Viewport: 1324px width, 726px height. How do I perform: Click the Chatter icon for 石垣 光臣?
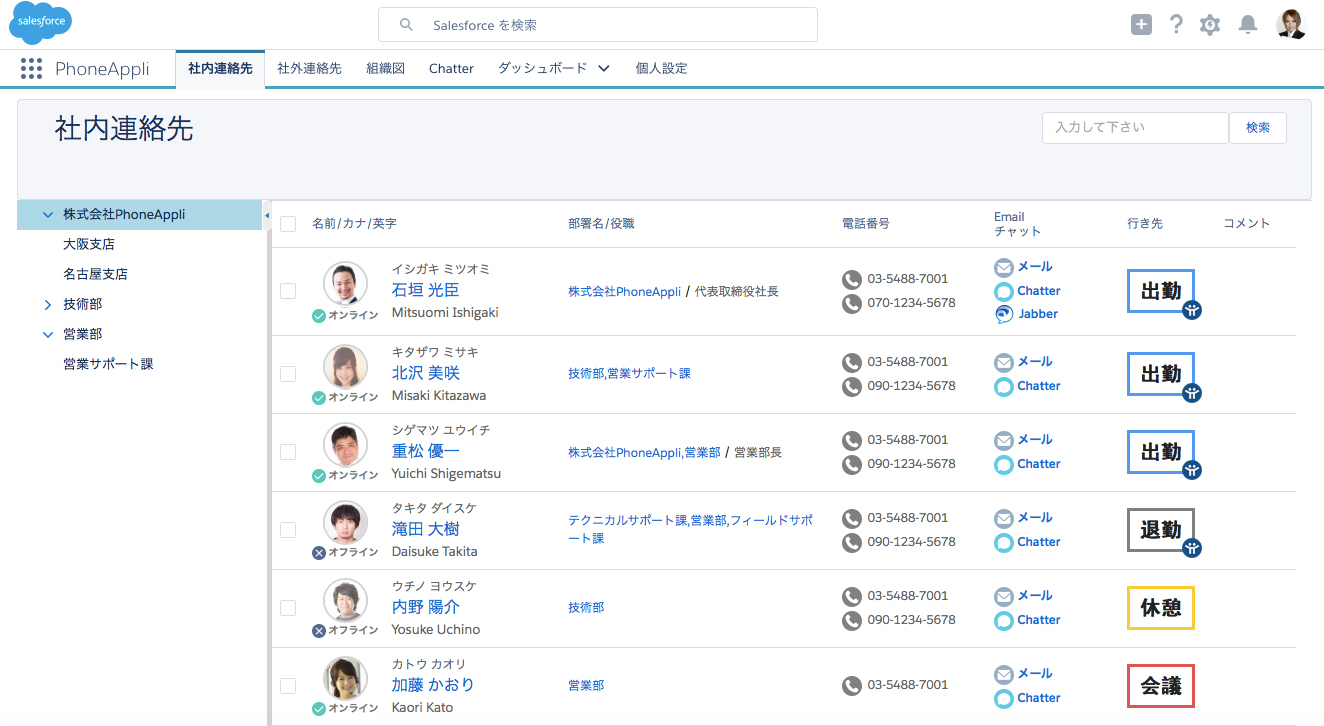point(1004,291)
